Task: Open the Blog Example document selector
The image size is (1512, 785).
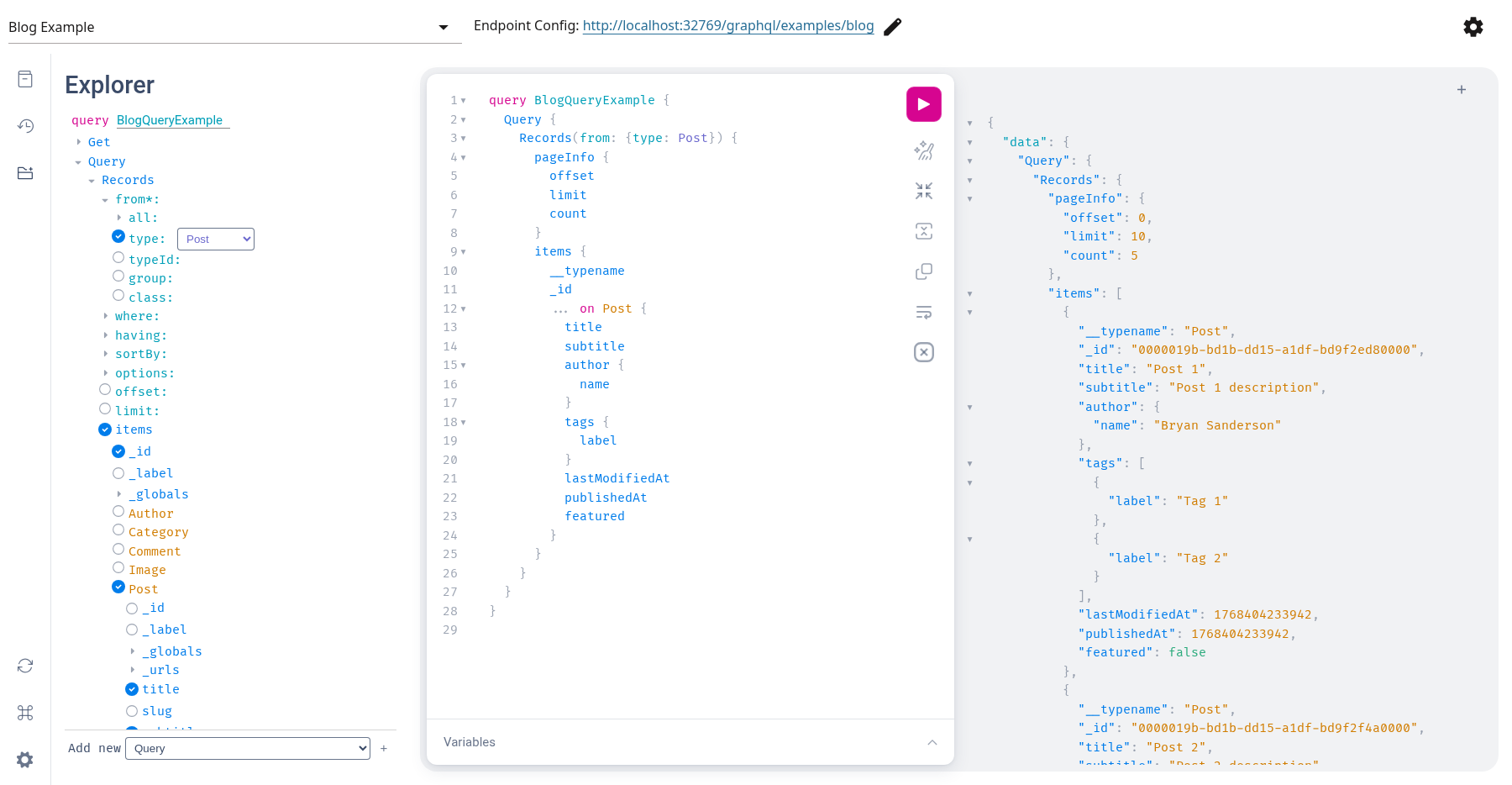Action: [x=443, y=27]
